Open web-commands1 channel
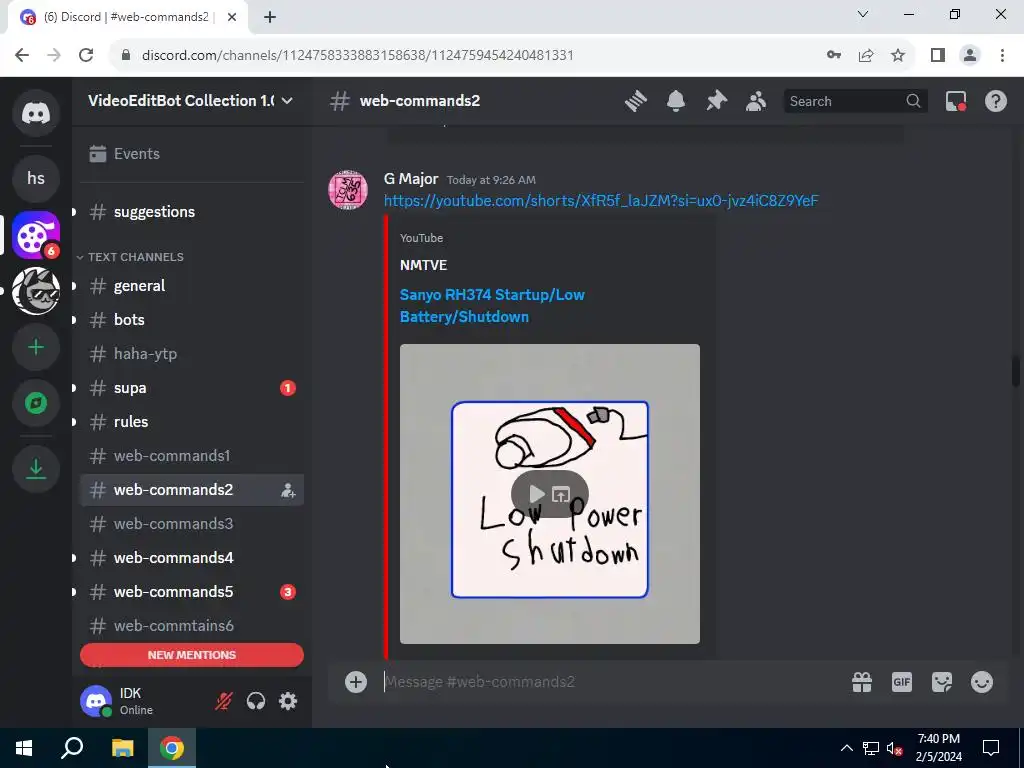The image size is (1024, 768). 191,456
